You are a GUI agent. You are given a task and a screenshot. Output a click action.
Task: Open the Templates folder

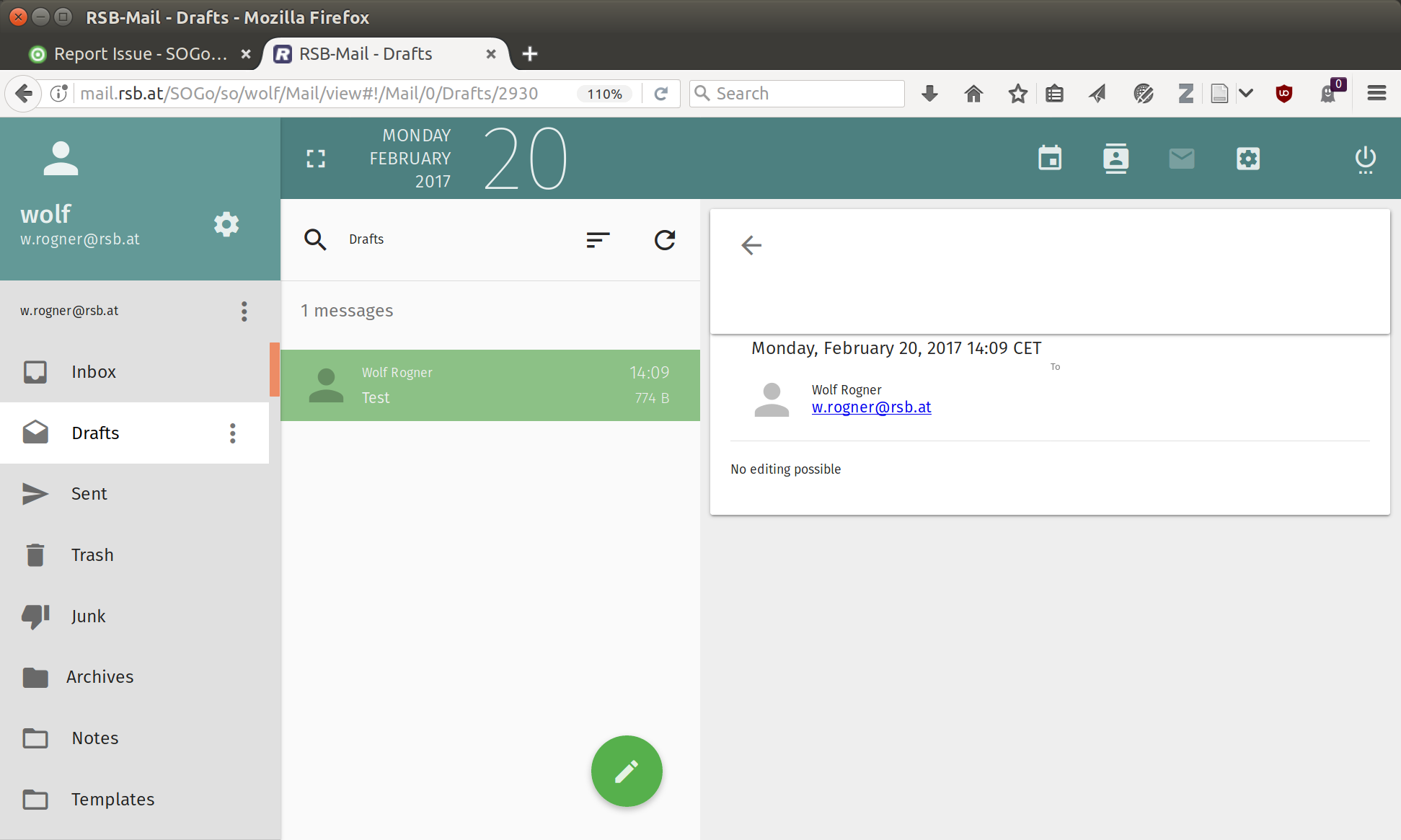pyautogui.click(x=112, y=799)
